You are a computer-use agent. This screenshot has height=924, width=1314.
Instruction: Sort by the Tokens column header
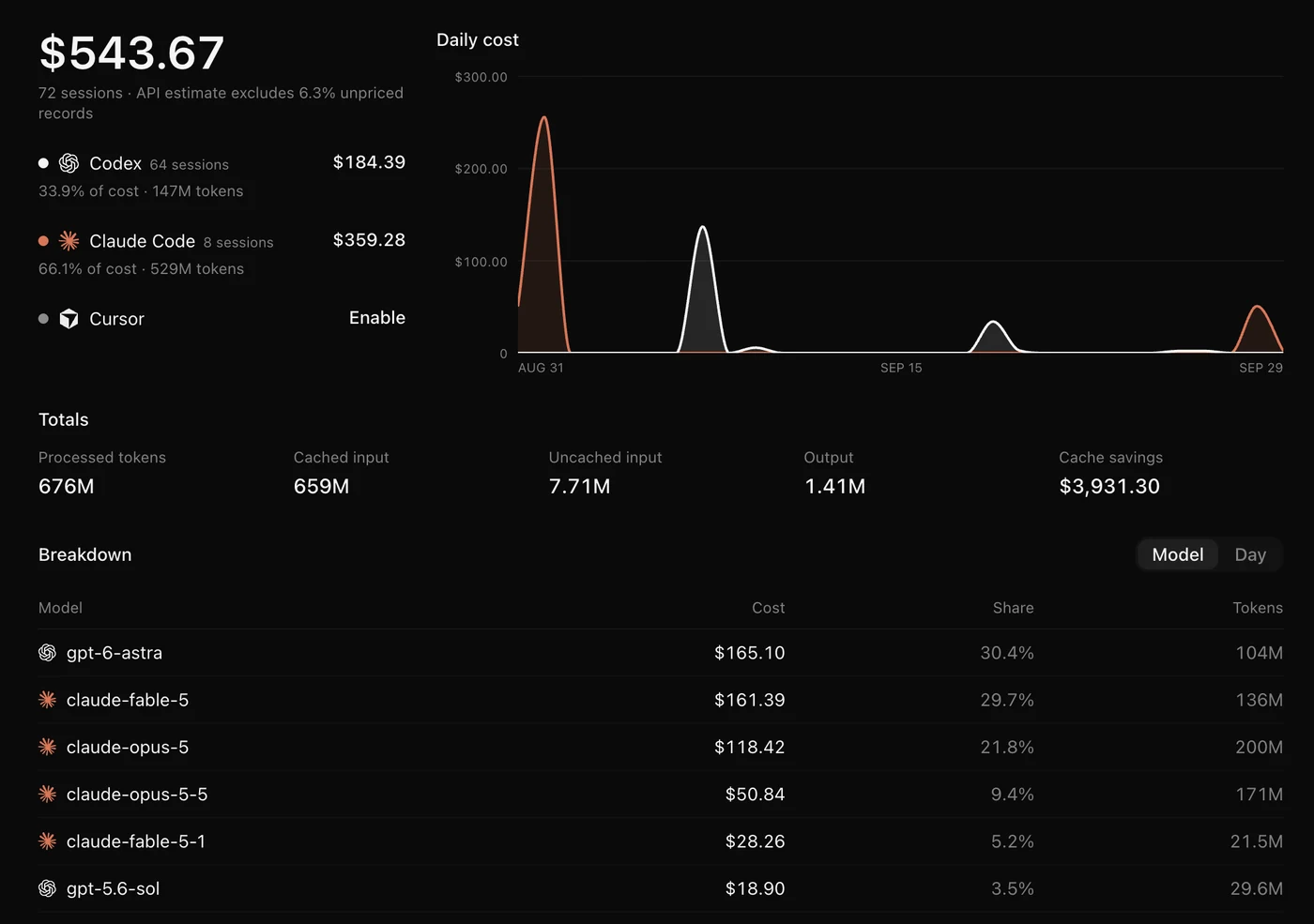click(1258, 608)
